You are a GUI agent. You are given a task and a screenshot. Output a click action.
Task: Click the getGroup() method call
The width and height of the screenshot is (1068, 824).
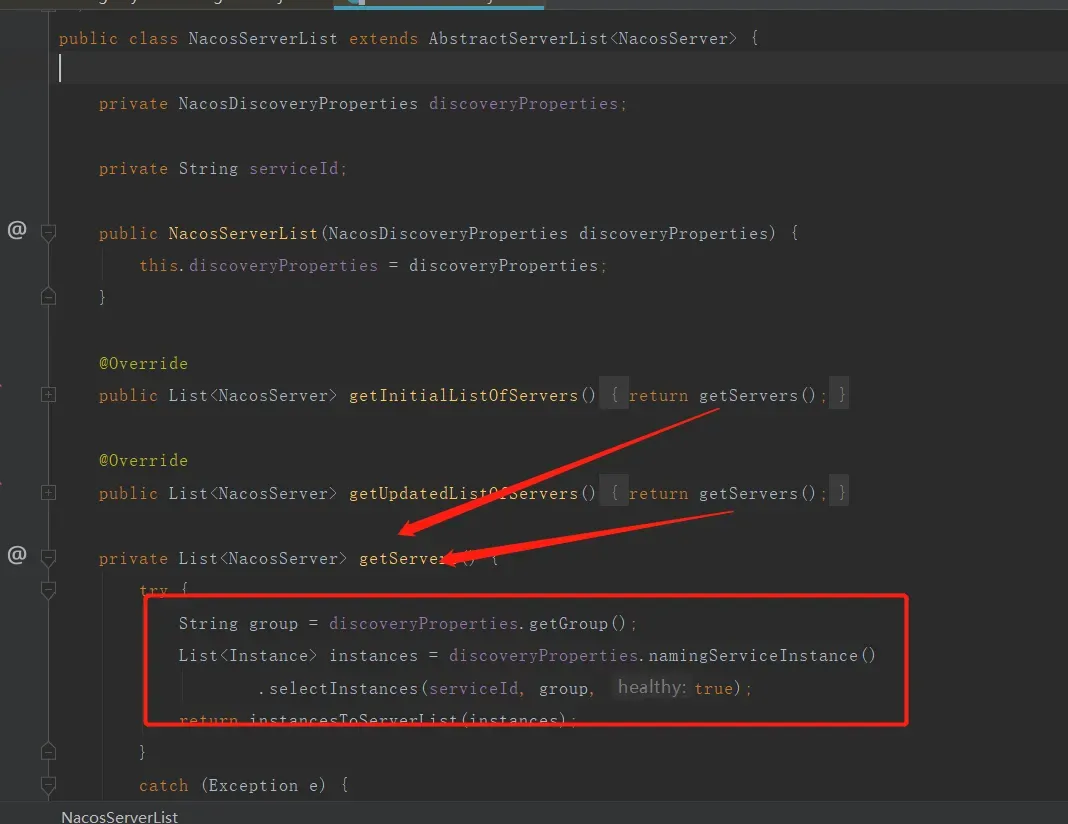coord(577,623)
